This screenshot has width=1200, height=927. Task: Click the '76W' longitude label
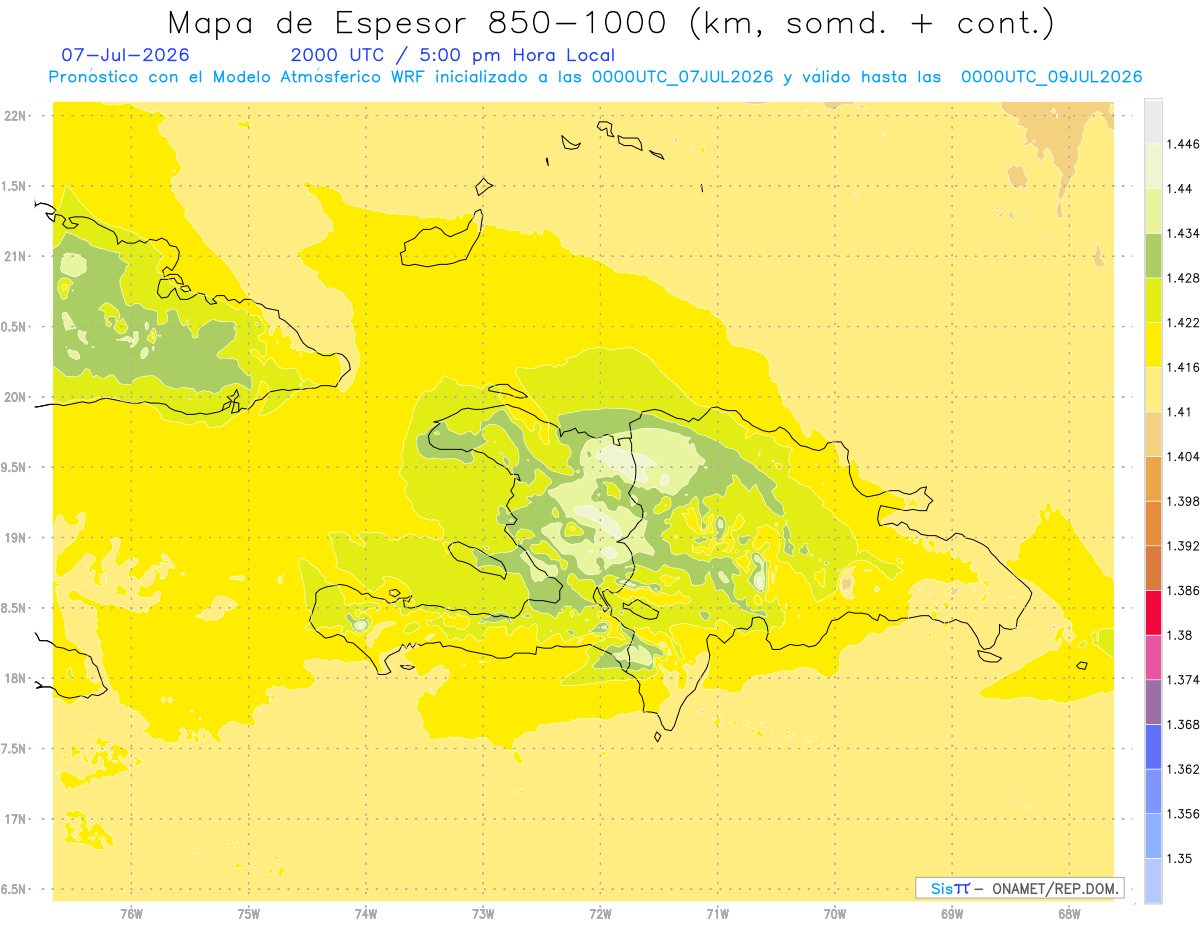pos(131,913)
